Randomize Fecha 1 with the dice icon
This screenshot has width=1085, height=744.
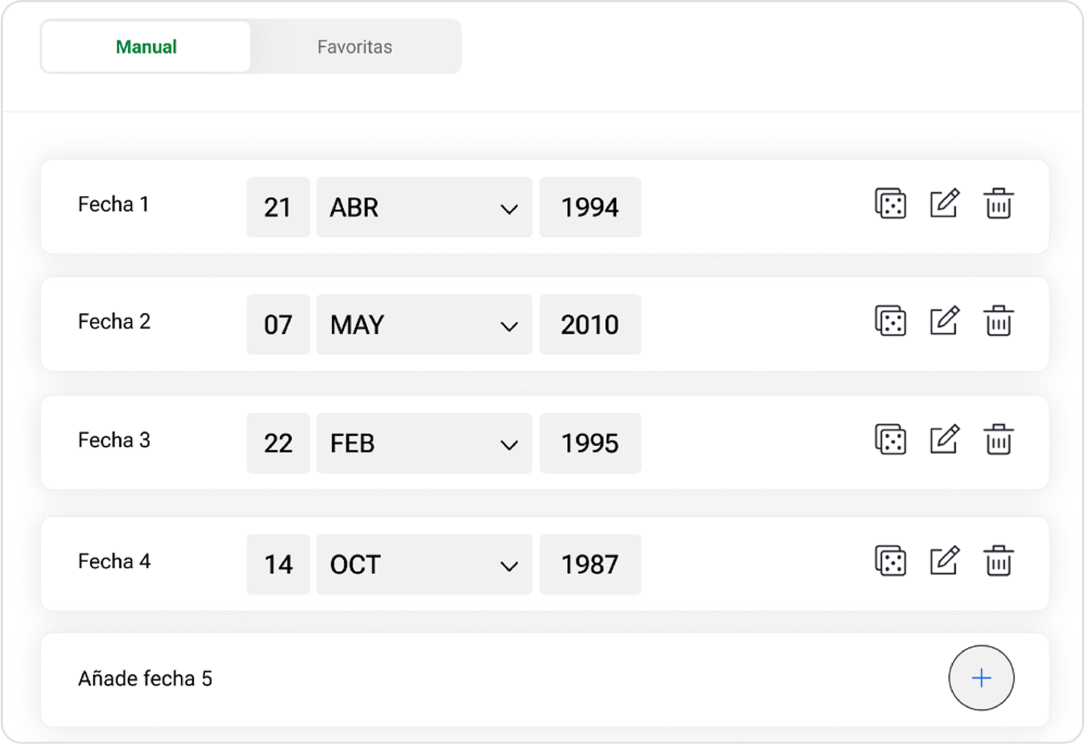coord(890,204)
